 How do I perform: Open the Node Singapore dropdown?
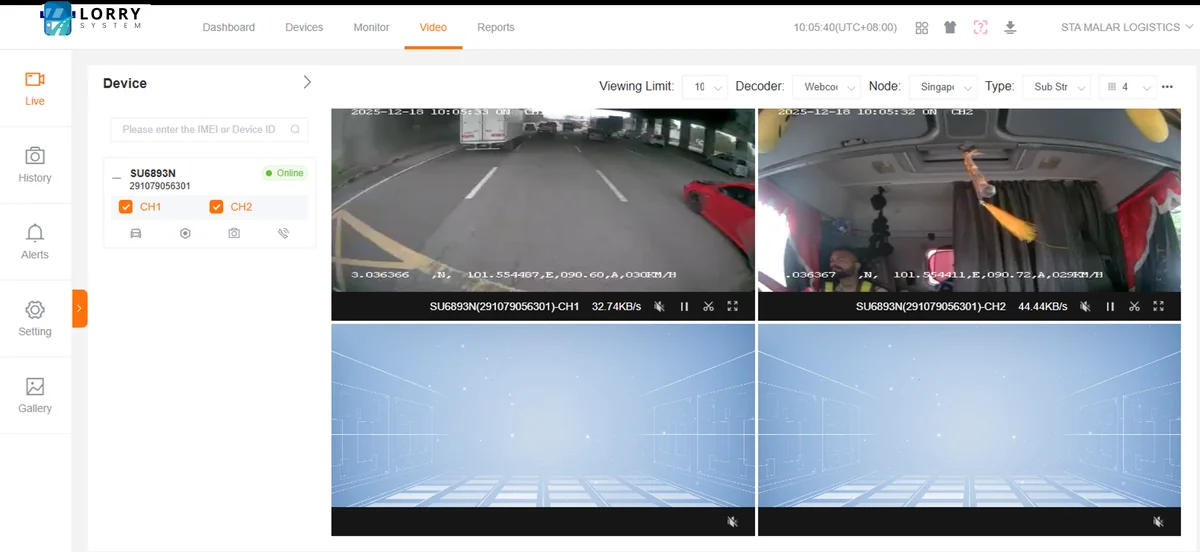pyautogui.click(x=943, y=87)
